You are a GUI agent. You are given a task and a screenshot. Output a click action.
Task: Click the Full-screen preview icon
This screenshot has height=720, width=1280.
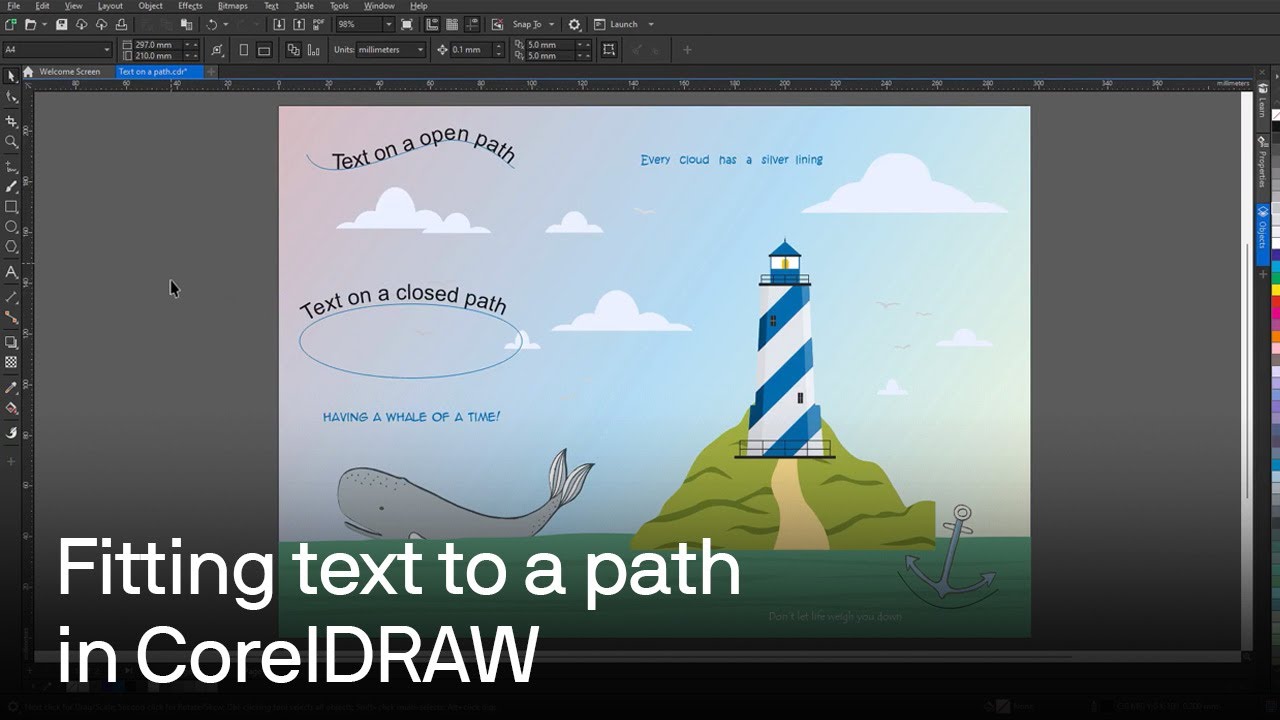[x=406, y=24]
